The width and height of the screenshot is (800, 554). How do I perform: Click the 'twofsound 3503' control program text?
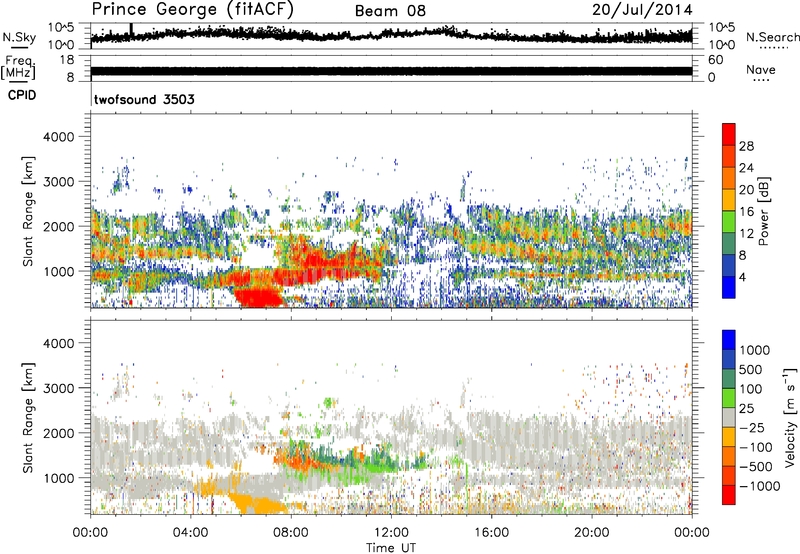144,99
